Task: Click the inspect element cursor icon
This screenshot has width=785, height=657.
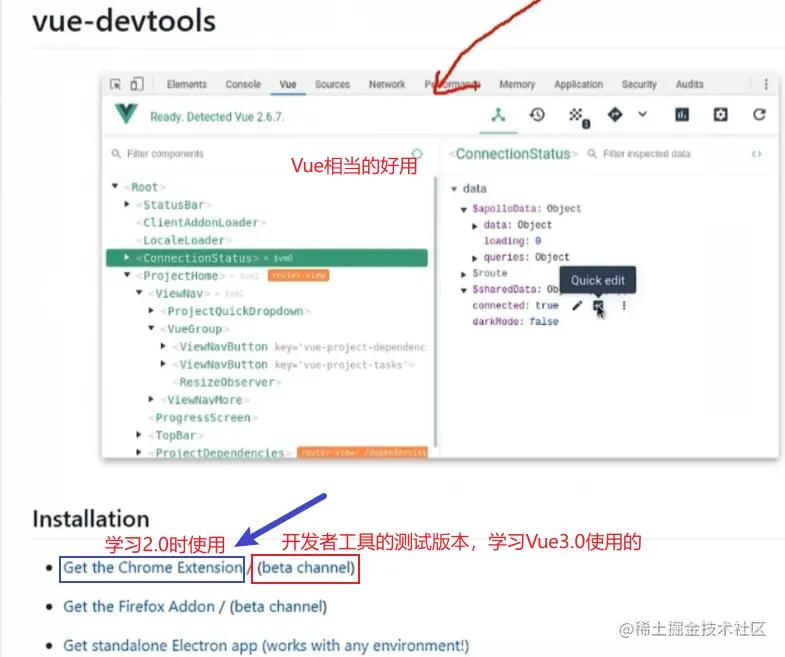Action: (116, 84)
